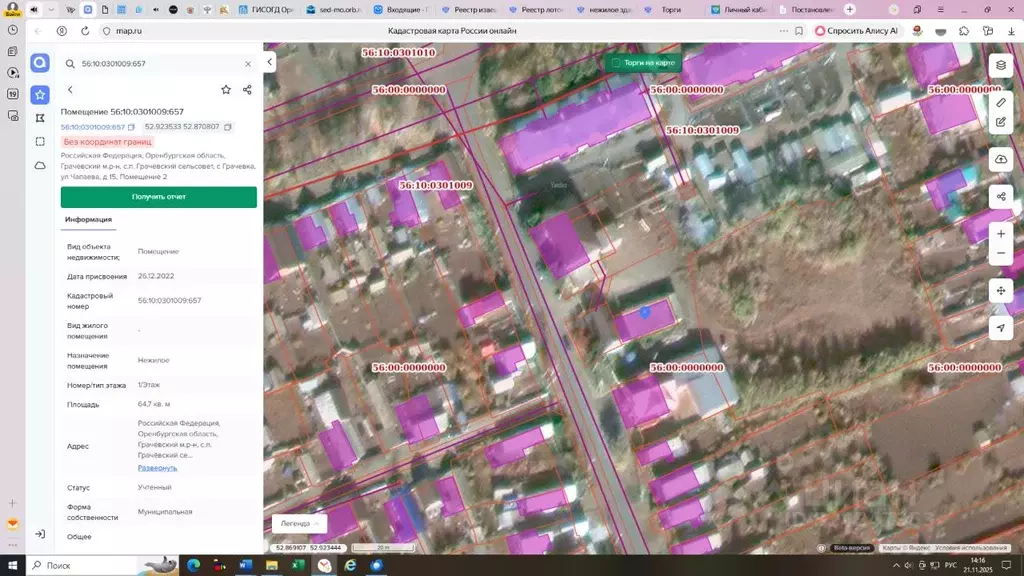Select the pencil drawing tool on map
The width and height of the screenshot is (1024, 576).
point(1000,103)
